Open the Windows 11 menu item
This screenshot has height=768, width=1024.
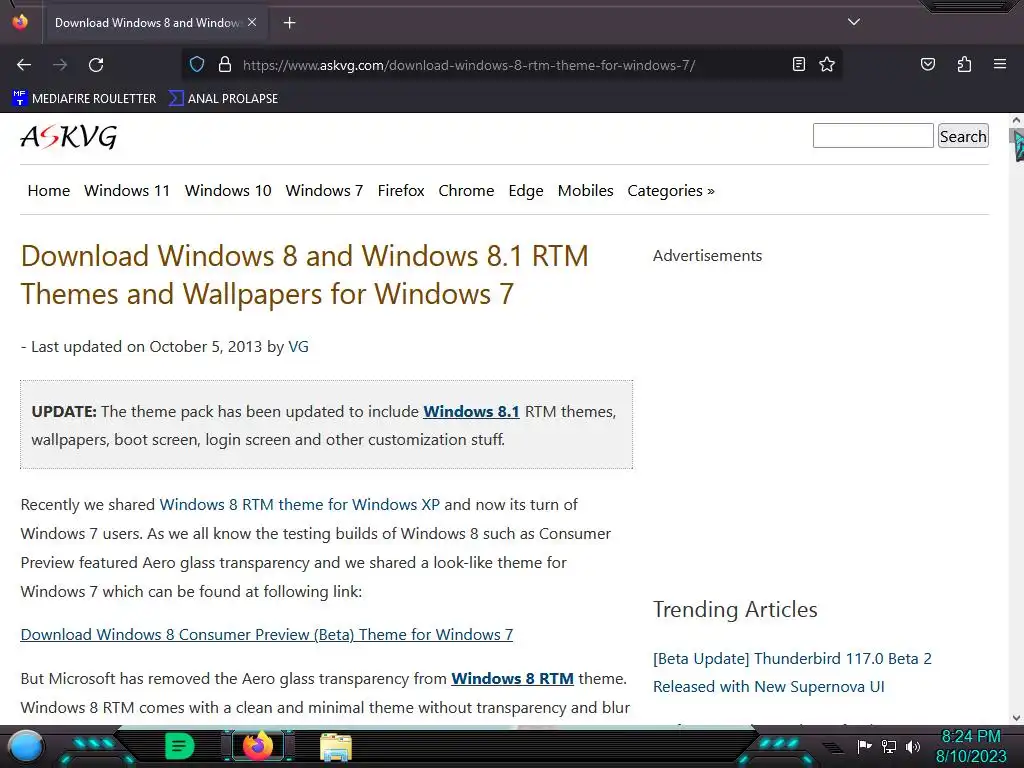pyautogui.click(x=127, y=191)
